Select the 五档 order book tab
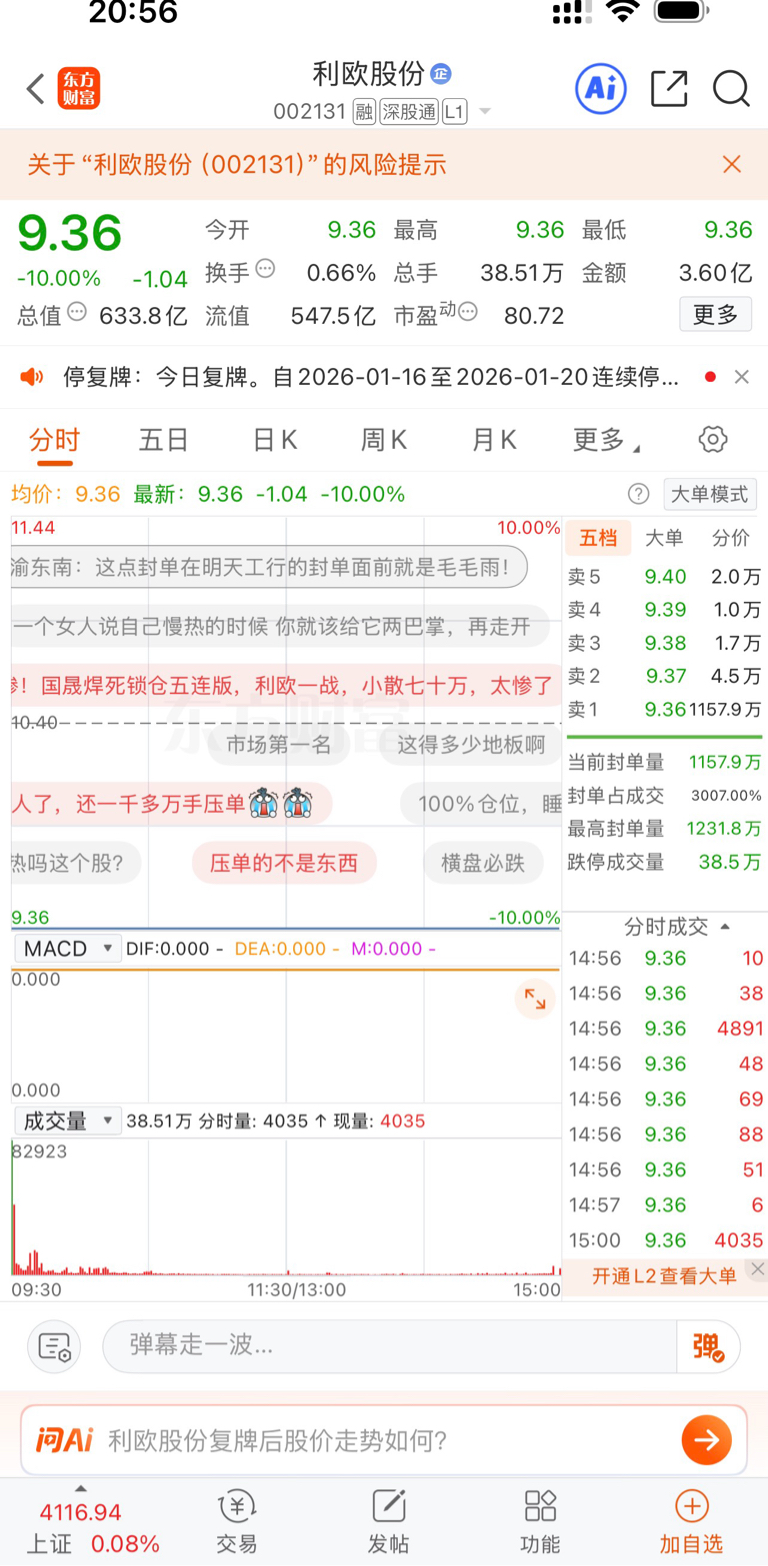The width and height of the screenshot is (768, 1566). (598, 538)
